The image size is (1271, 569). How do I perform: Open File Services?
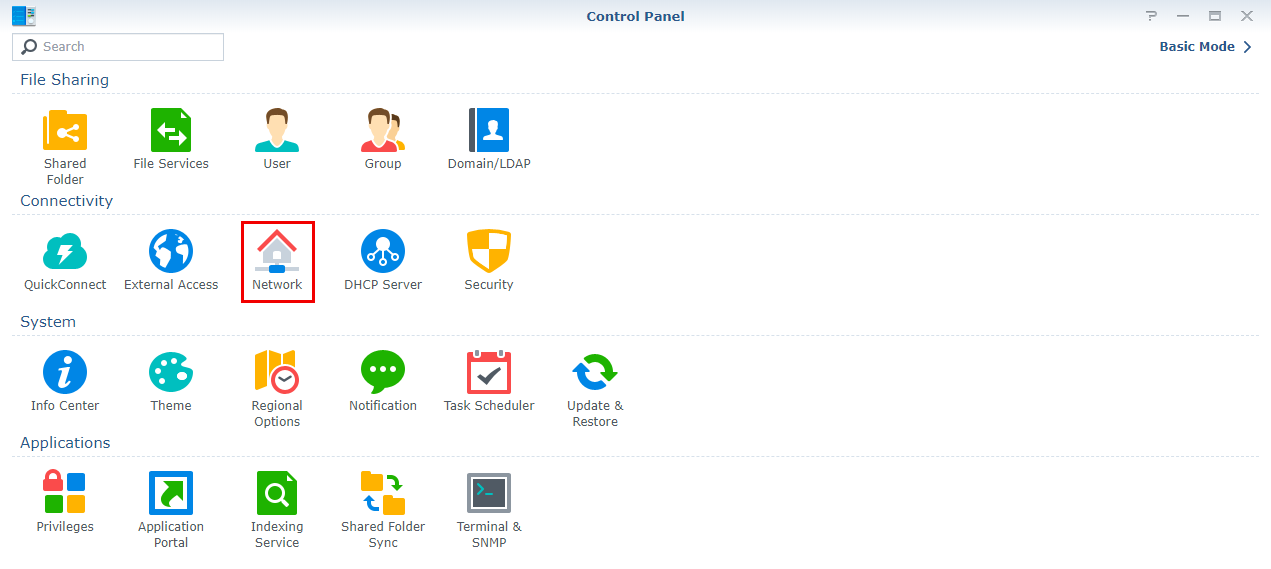(171, 131)
